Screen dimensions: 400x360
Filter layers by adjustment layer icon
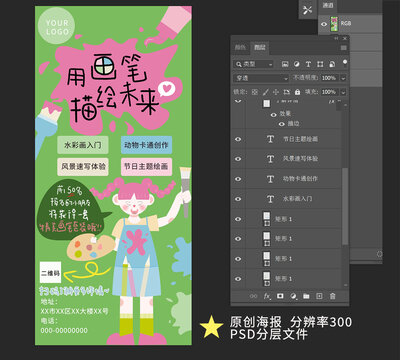pos(297,64)
